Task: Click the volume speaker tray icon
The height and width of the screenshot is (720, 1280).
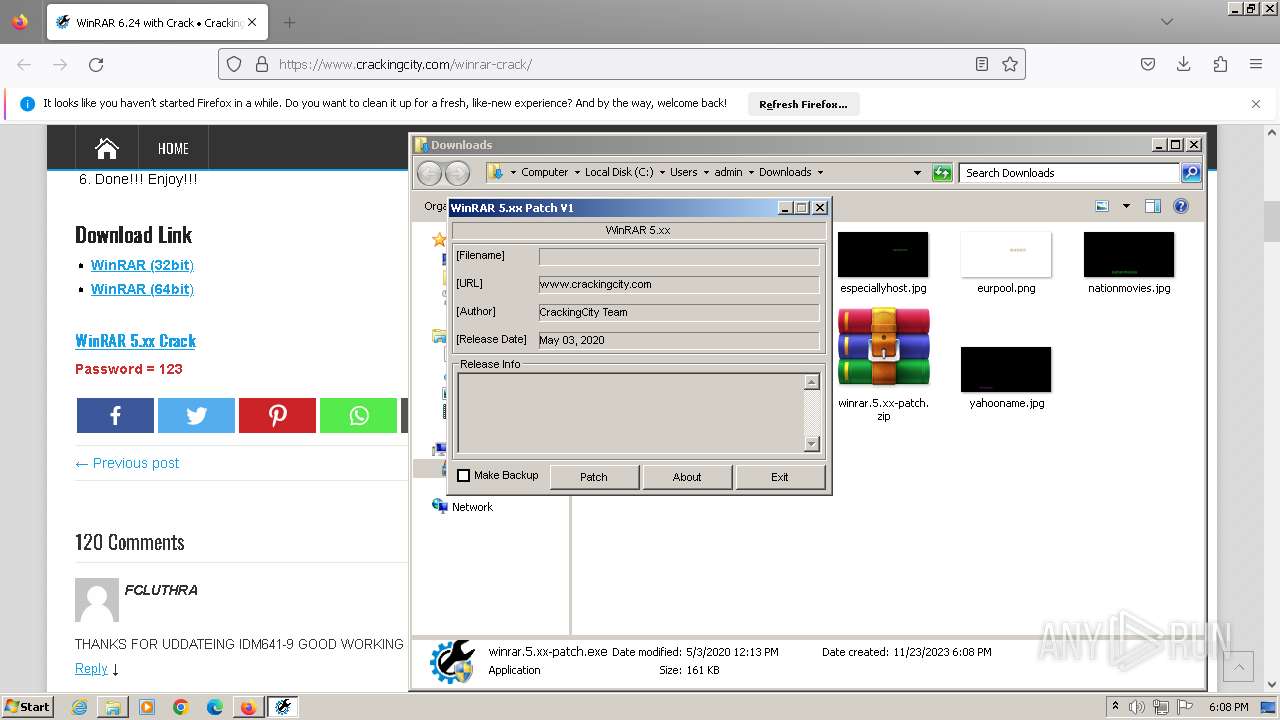Action: pyautogui.click(x=1138, y=707)
